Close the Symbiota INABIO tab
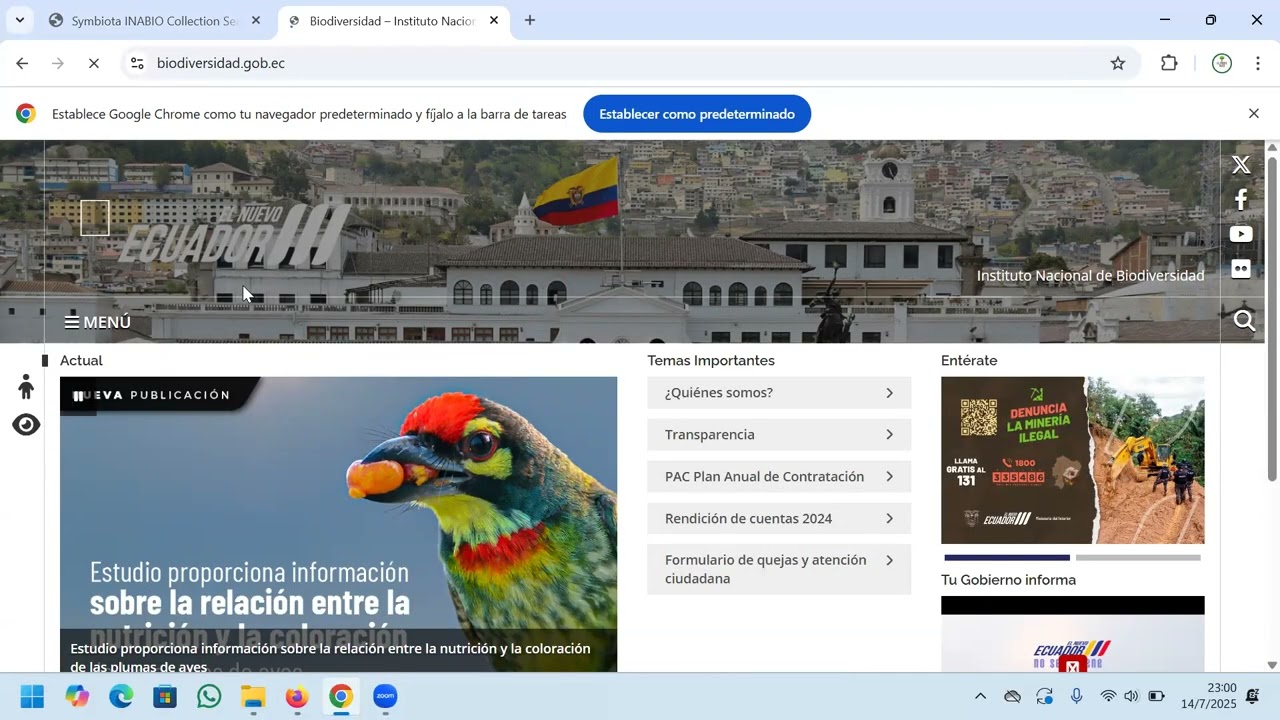This screenshot has width=1280, height=720. click(255, 20)
